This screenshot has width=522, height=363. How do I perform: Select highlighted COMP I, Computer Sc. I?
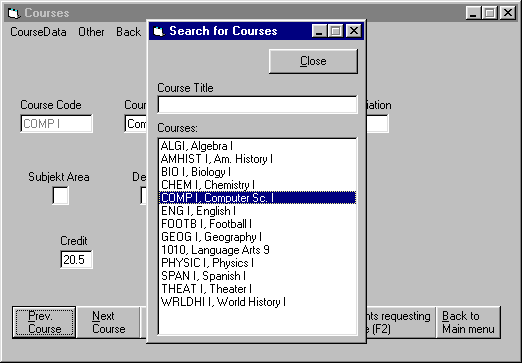pyautogui.click(x=257, y=198)
